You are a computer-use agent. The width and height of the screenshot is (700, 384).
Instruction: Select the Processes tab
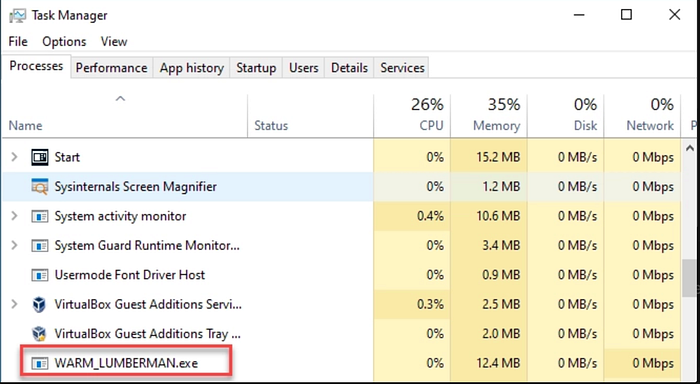point(36,66)
